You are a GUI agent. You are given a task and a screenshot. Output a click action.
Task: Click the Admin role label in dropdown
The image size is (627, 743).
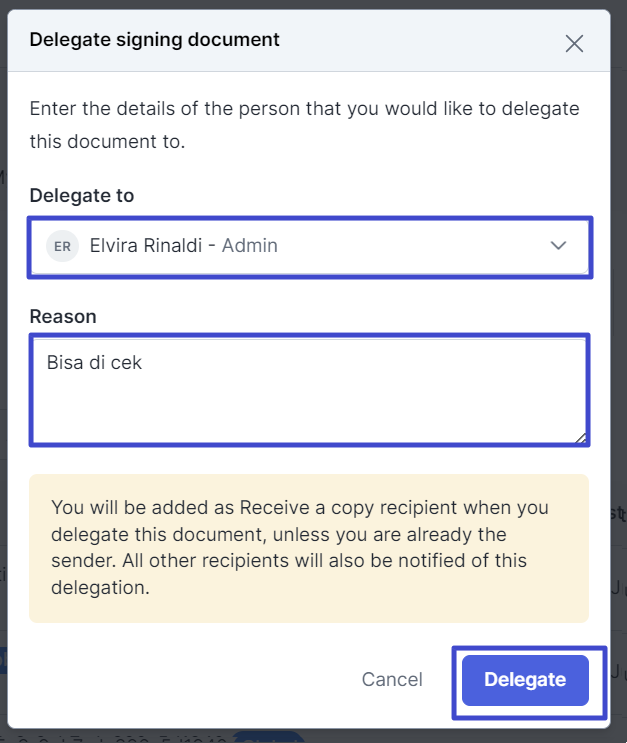pos(250,246)
